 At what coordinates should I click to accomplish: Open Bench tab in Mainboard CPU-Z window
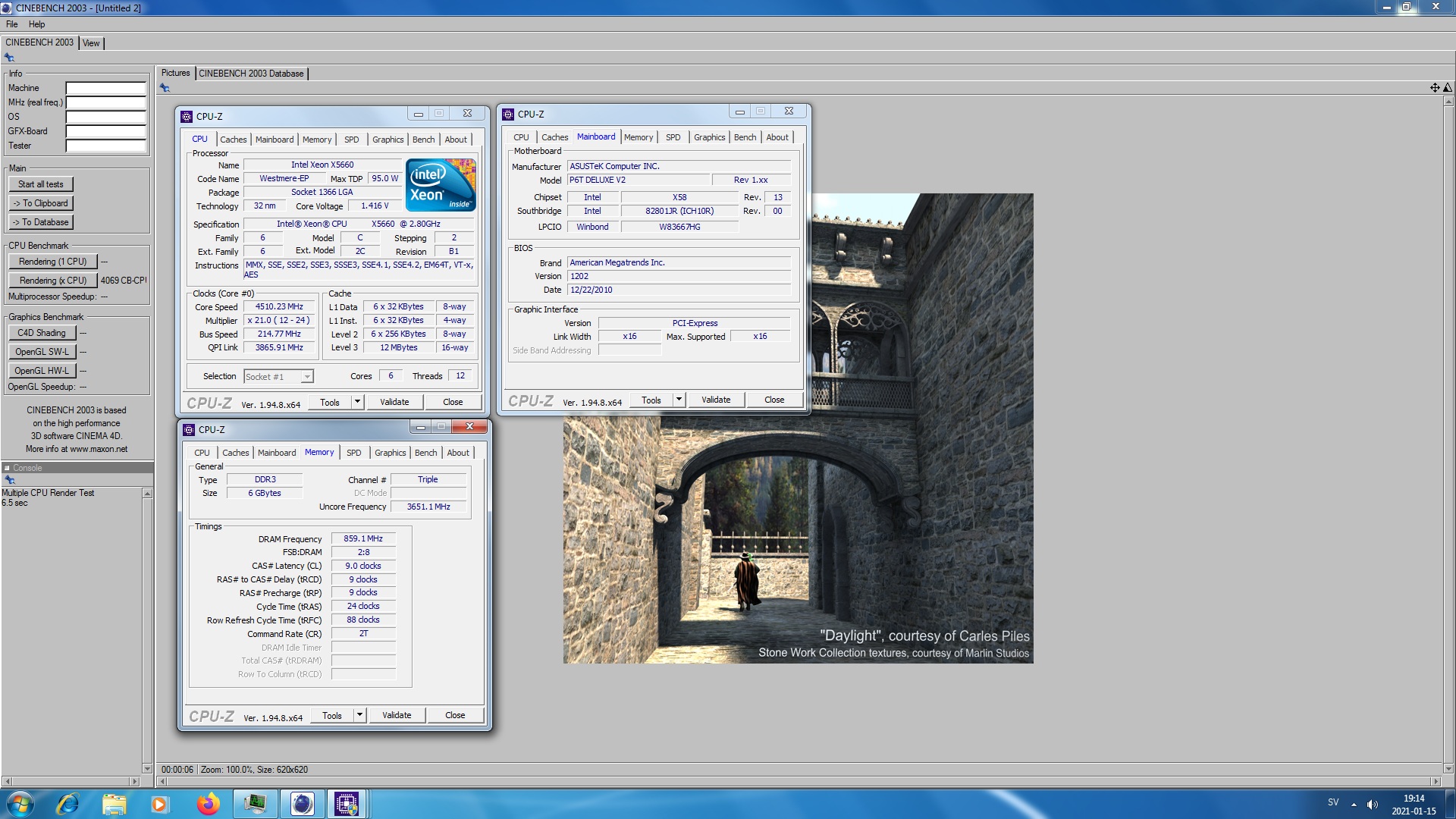pyautogui.click(x=745, y=137)
